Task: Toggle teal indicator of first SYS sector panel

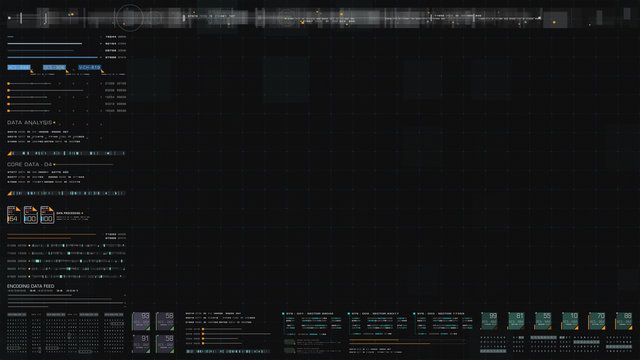Action: 283,314
